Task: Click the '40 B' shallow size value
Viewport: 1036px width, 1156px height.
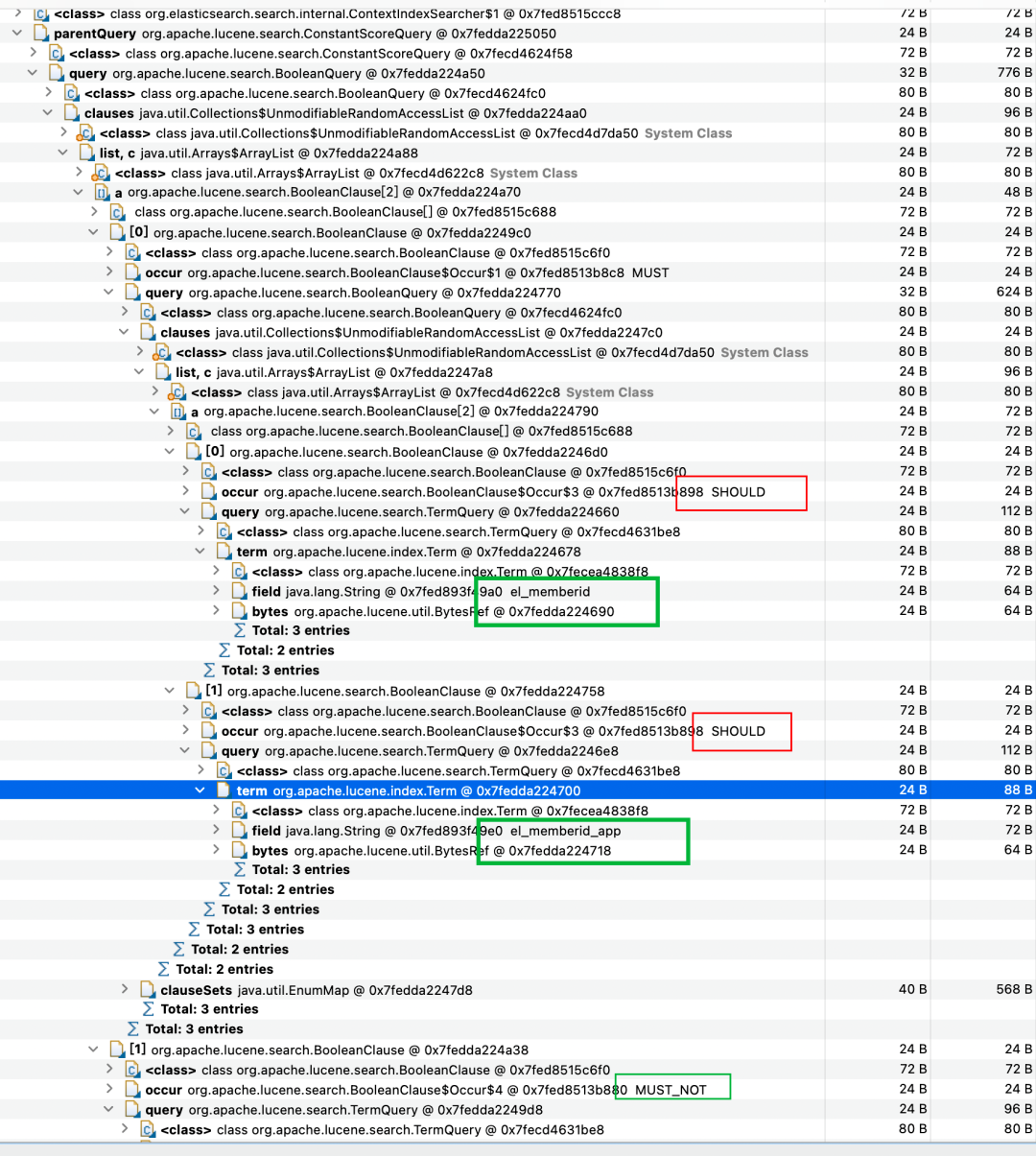Action: (x=913, y=989)
